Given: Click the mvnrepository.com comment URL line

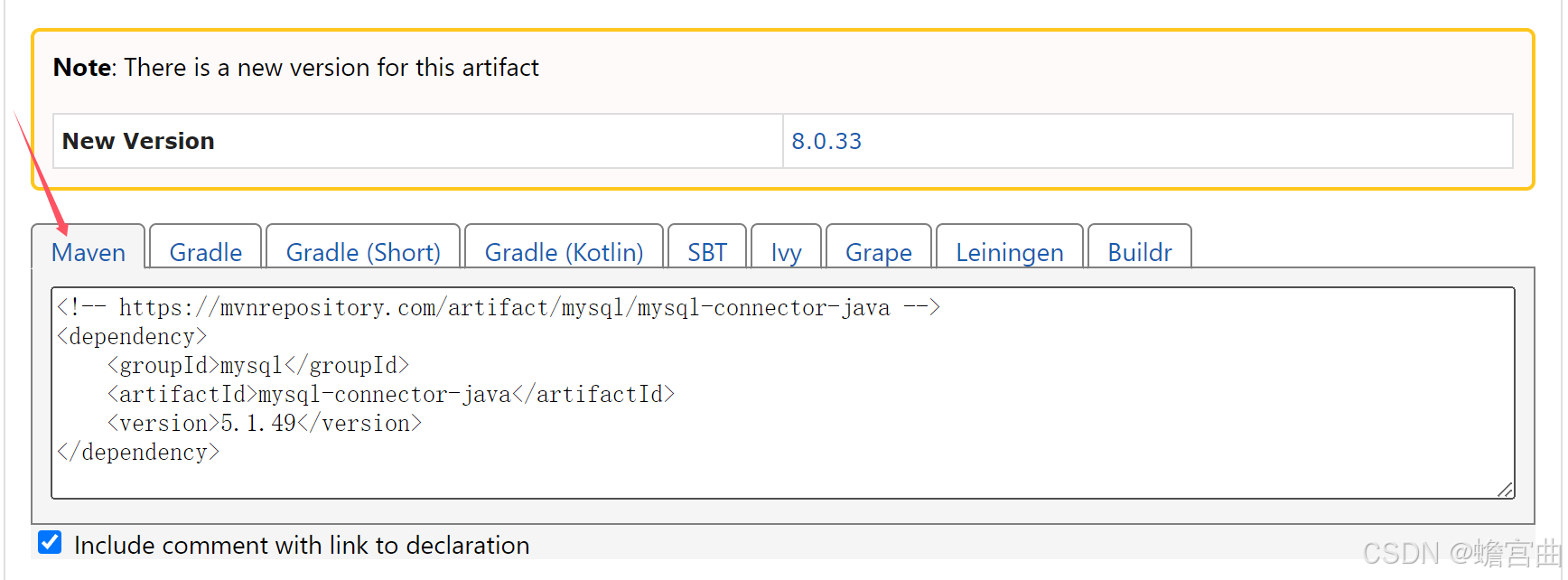Looking at the screenshot, I should pos(499,307).
